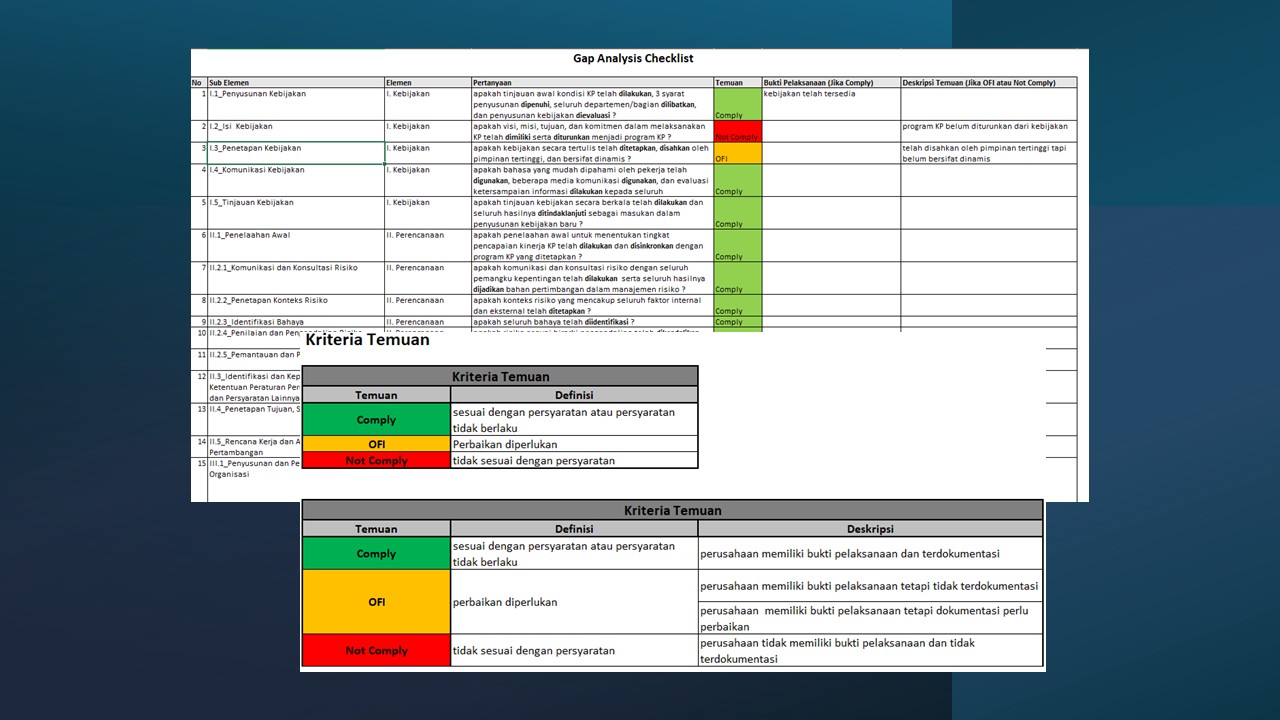Click the red Not Comply cell in bottom table
Image resolution: width=1280 pixels, height=720 pixels.
[x=376, y=651]
